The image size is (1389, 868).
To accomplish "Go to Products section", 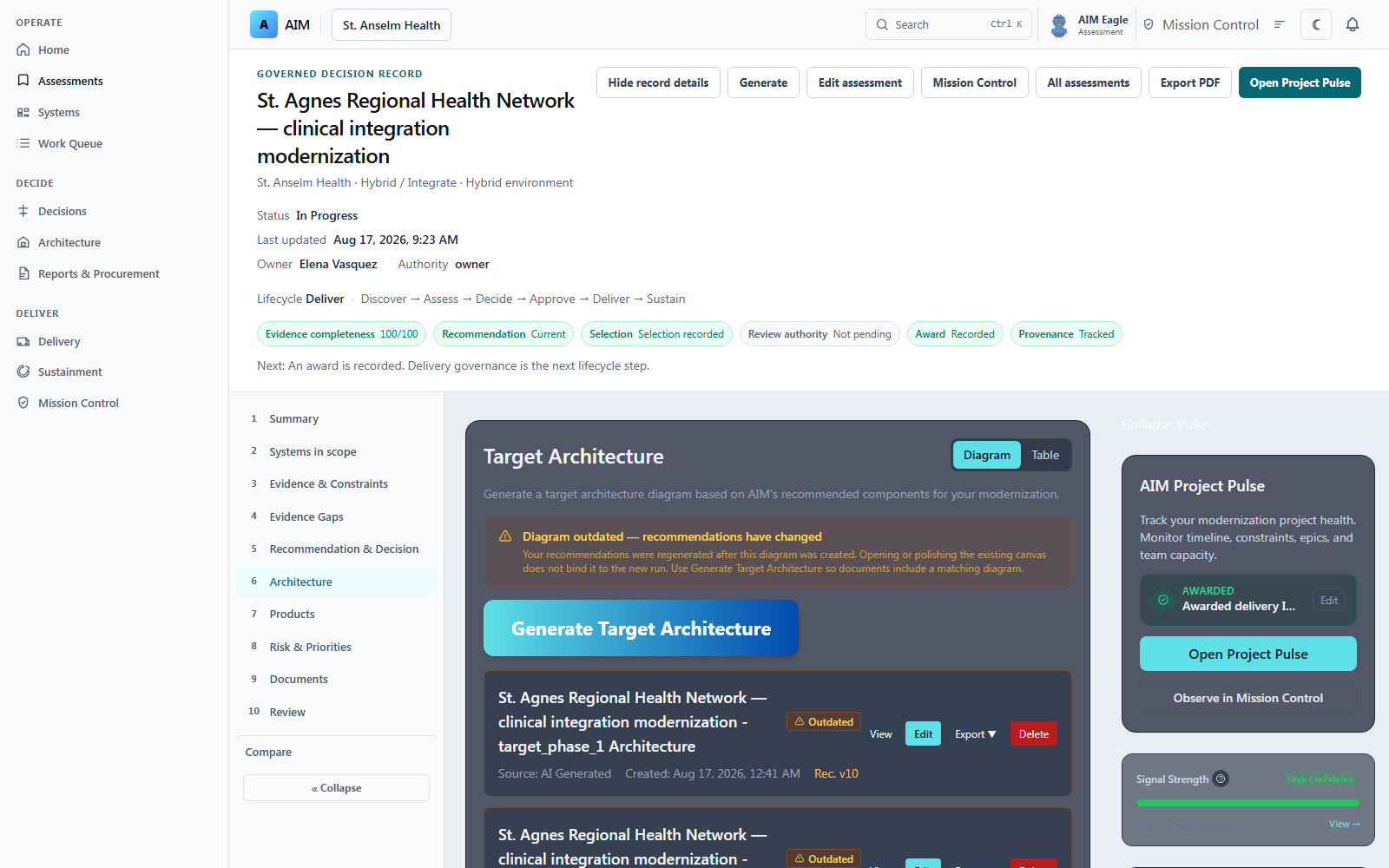I will click(x=336, y=614).
